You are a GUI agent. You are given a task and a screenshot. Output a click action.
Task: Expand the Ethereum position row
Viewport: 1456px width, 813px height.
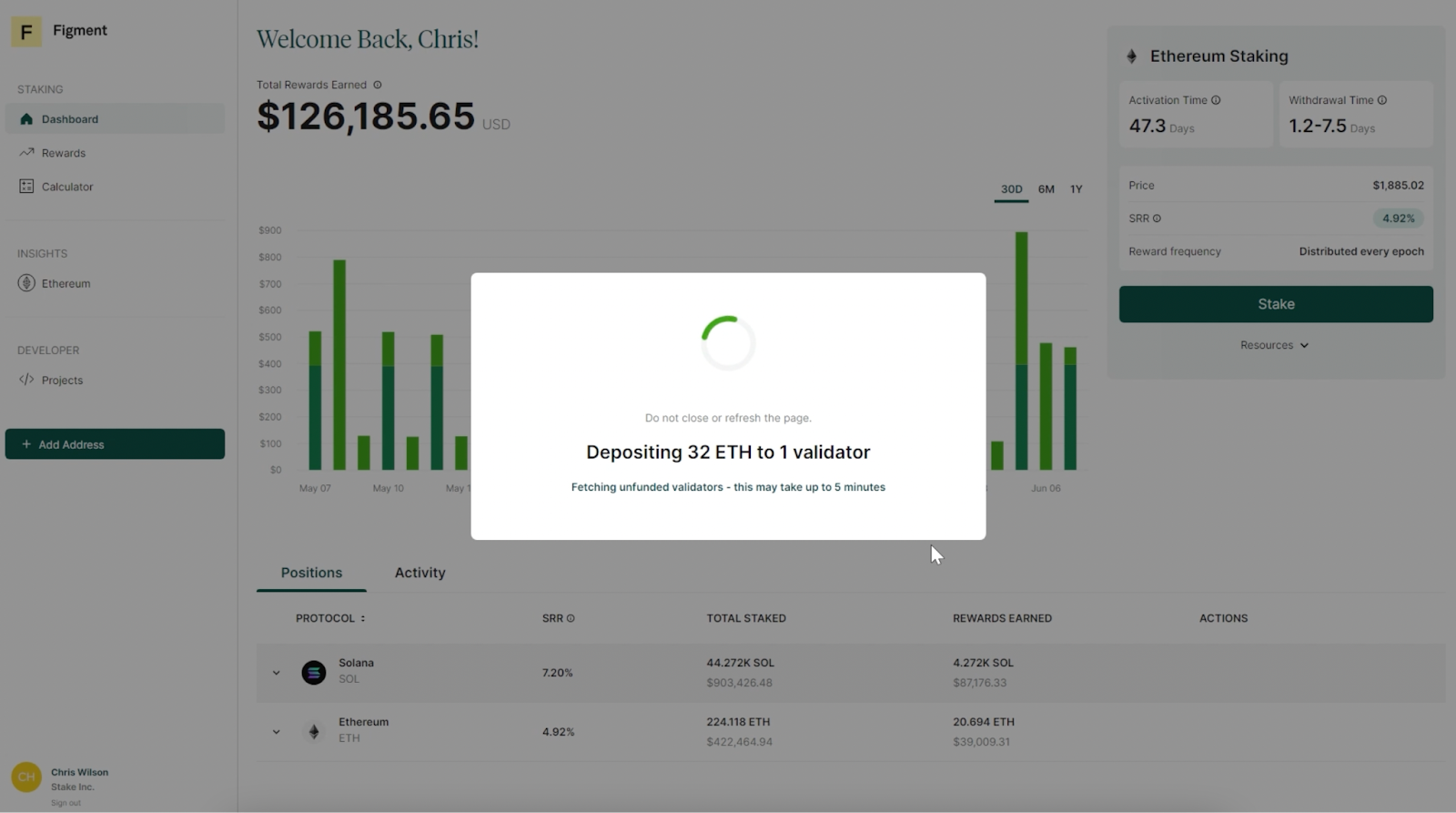(276, 732)
